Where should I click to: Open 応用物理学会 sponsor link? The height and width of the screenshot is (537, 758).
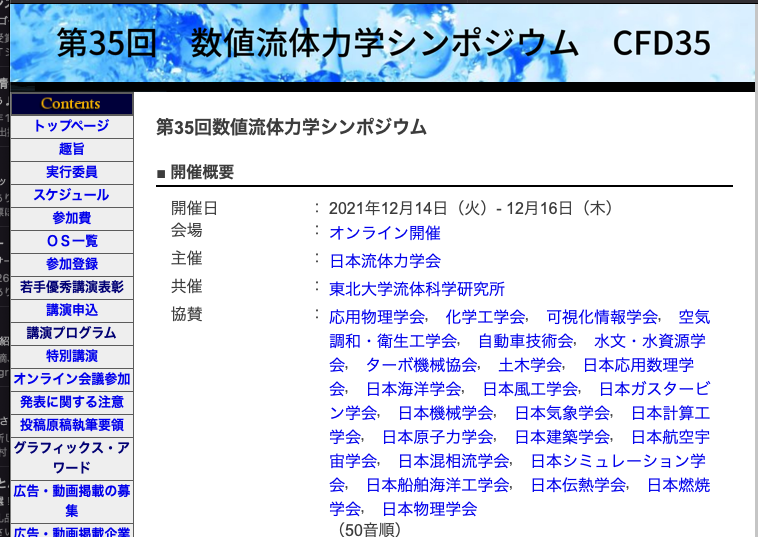(377, 317)
